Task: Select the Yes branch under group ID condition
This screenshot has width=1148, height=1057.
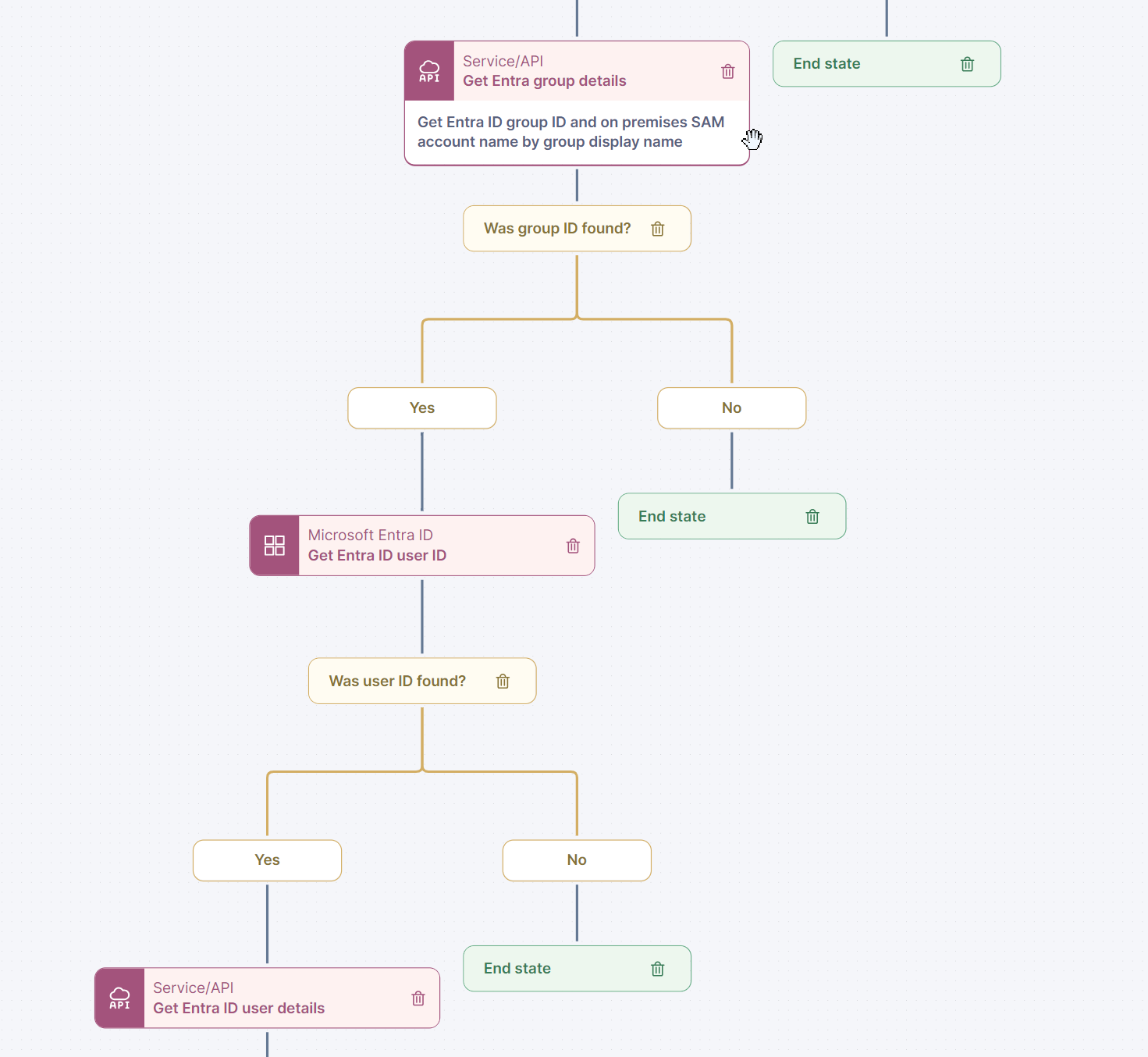Action: pos(422,408)
